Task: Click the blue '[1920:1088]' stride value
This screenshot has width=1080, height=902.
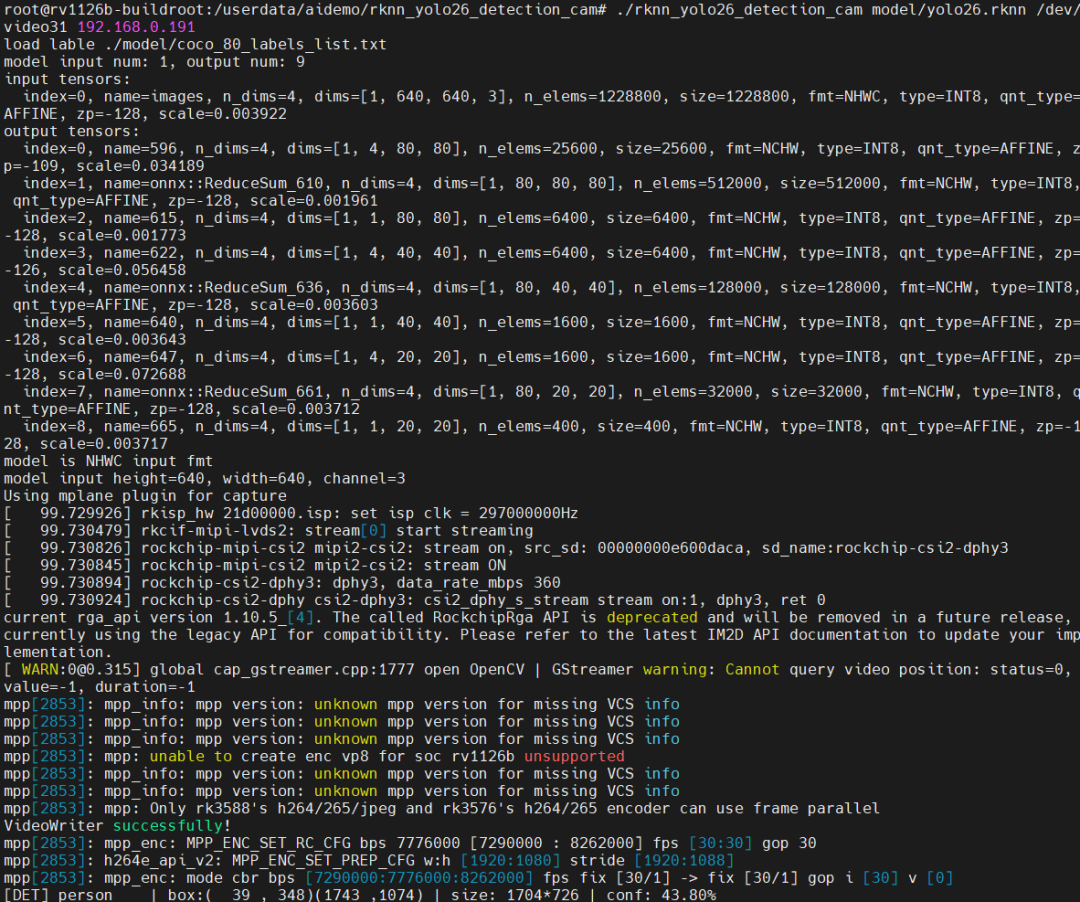Action: (x=684, y=860)
